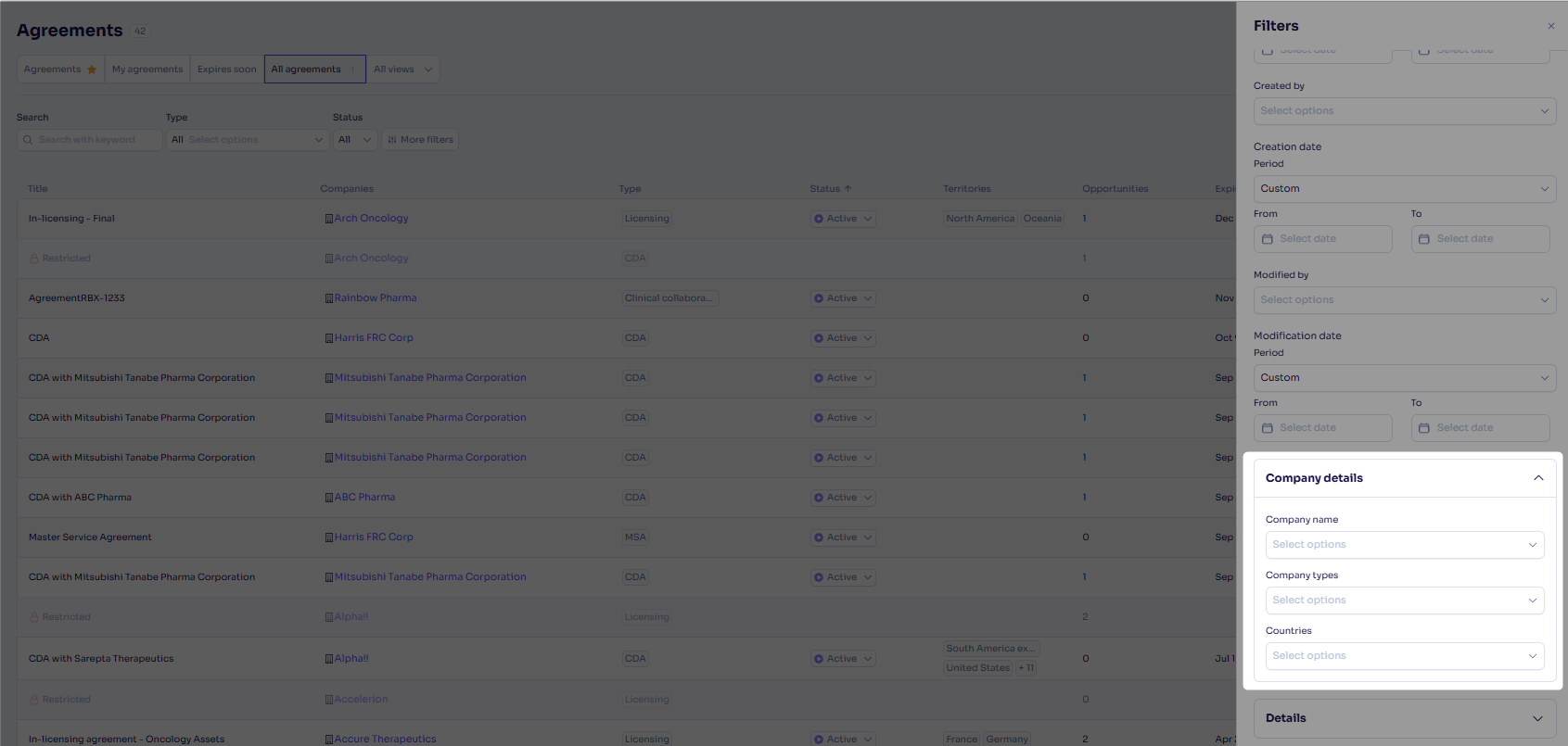Viewport: 1568px width, 746px height.
Task: Click the calendar icon in Modification date To field
Action: pos(1424,428)
